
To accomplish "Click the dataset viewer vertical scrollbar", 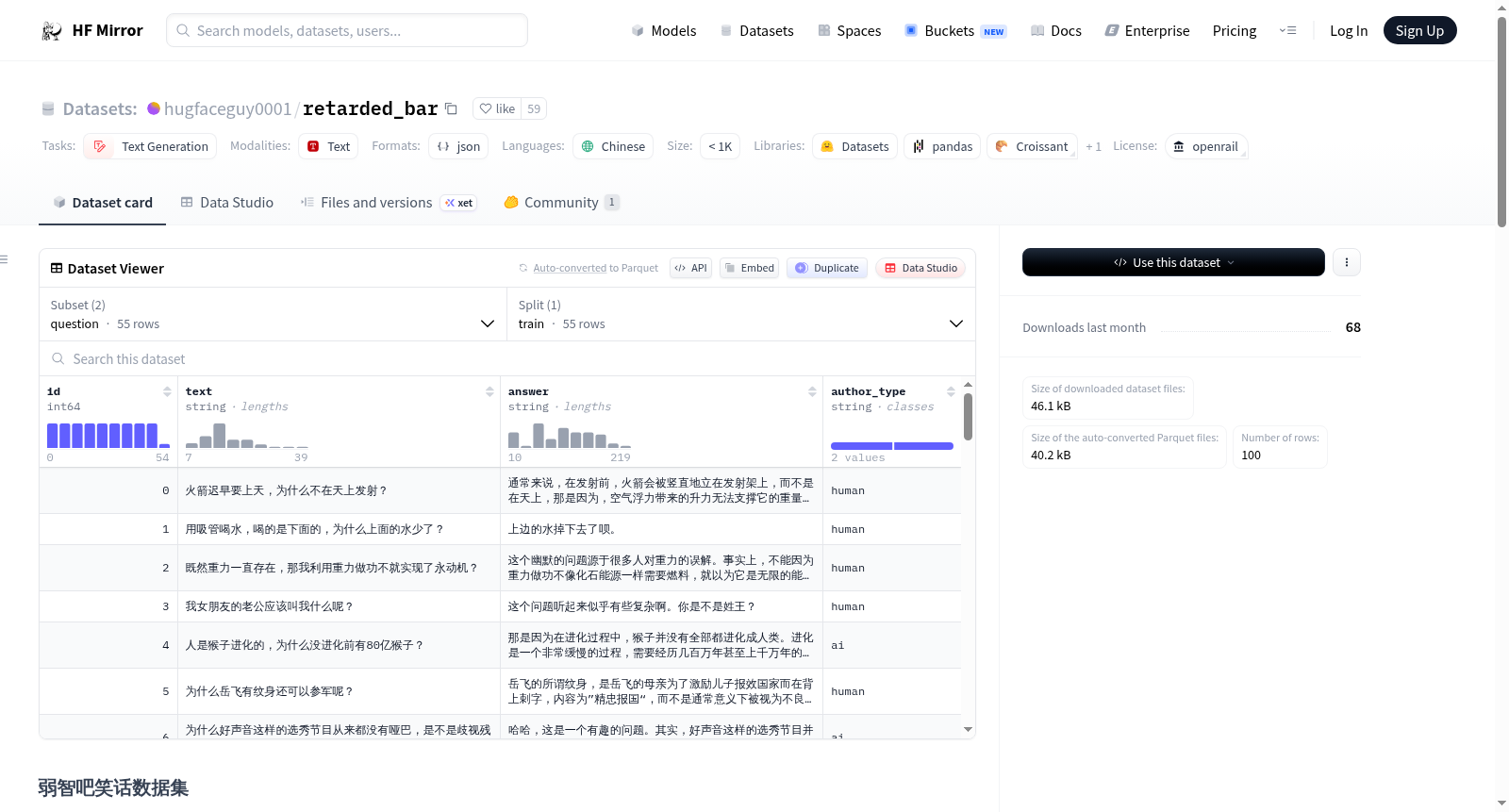I will coord(969,416).
